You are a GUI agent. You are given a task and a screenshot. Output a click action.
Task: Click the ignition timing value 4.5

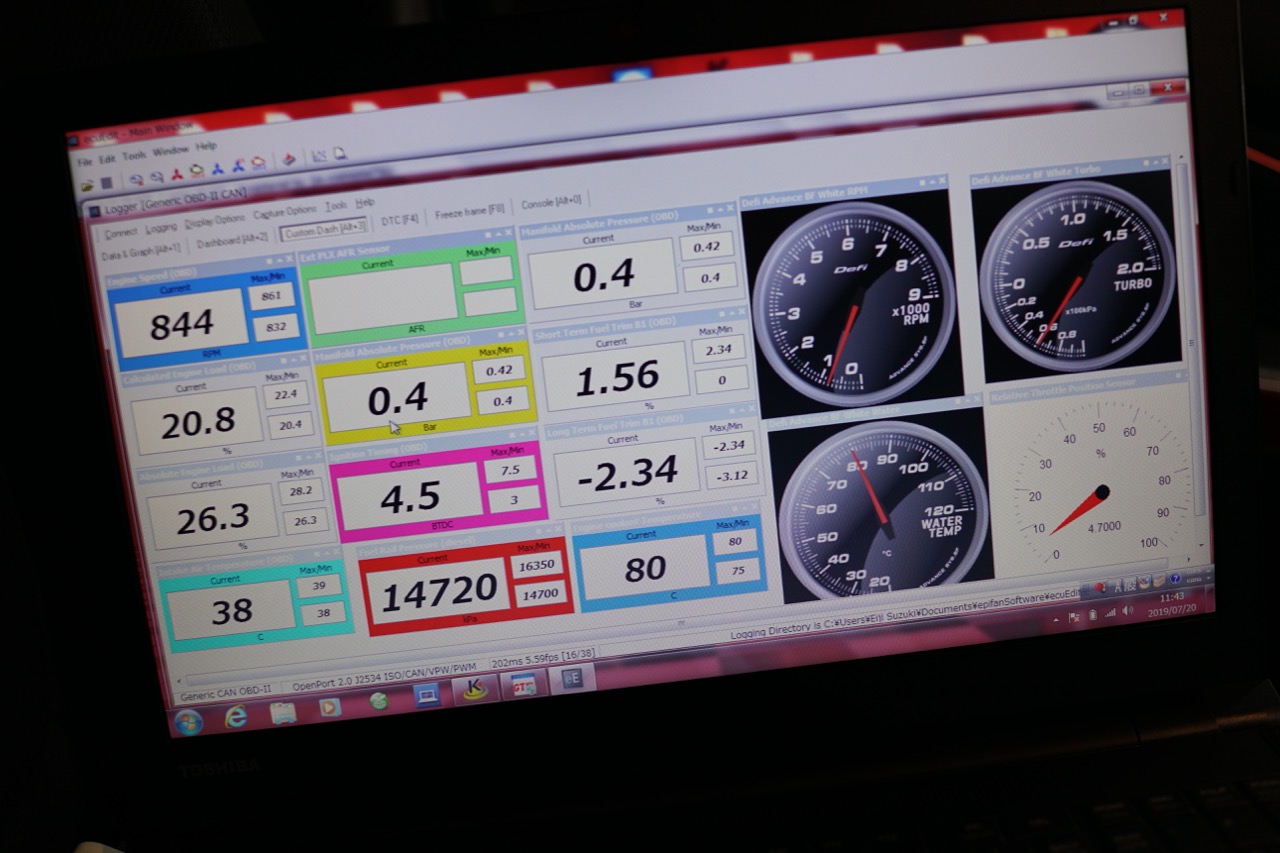(x=410, y=497)
